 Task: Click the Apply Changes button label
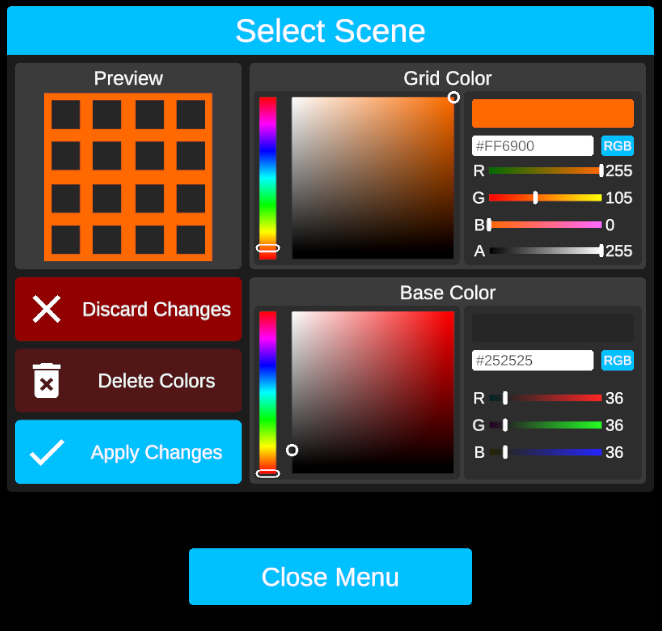(156, 452)
